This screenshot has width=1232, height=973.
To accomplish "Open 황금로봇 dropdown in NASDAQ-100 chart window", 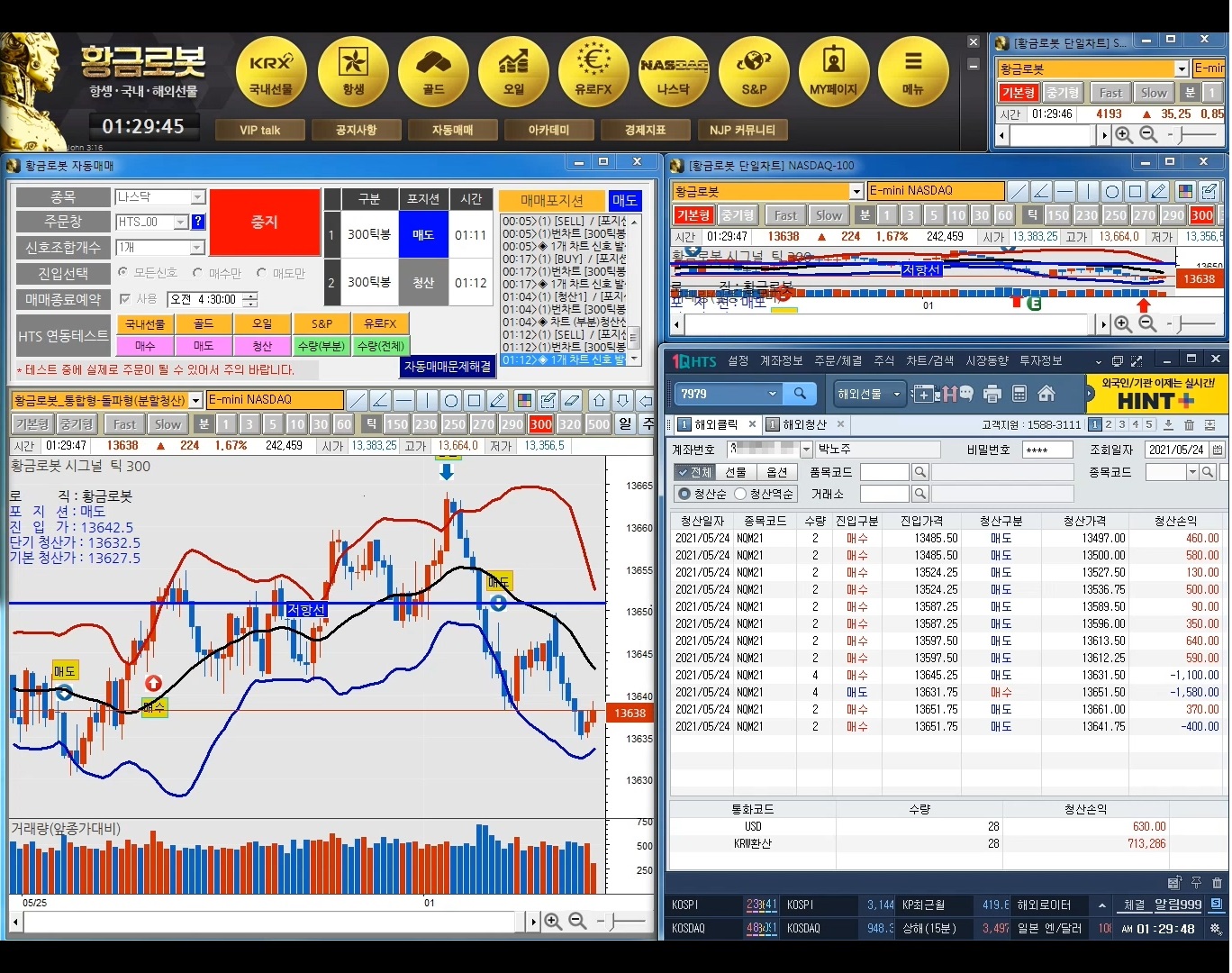I will (856, 191).
